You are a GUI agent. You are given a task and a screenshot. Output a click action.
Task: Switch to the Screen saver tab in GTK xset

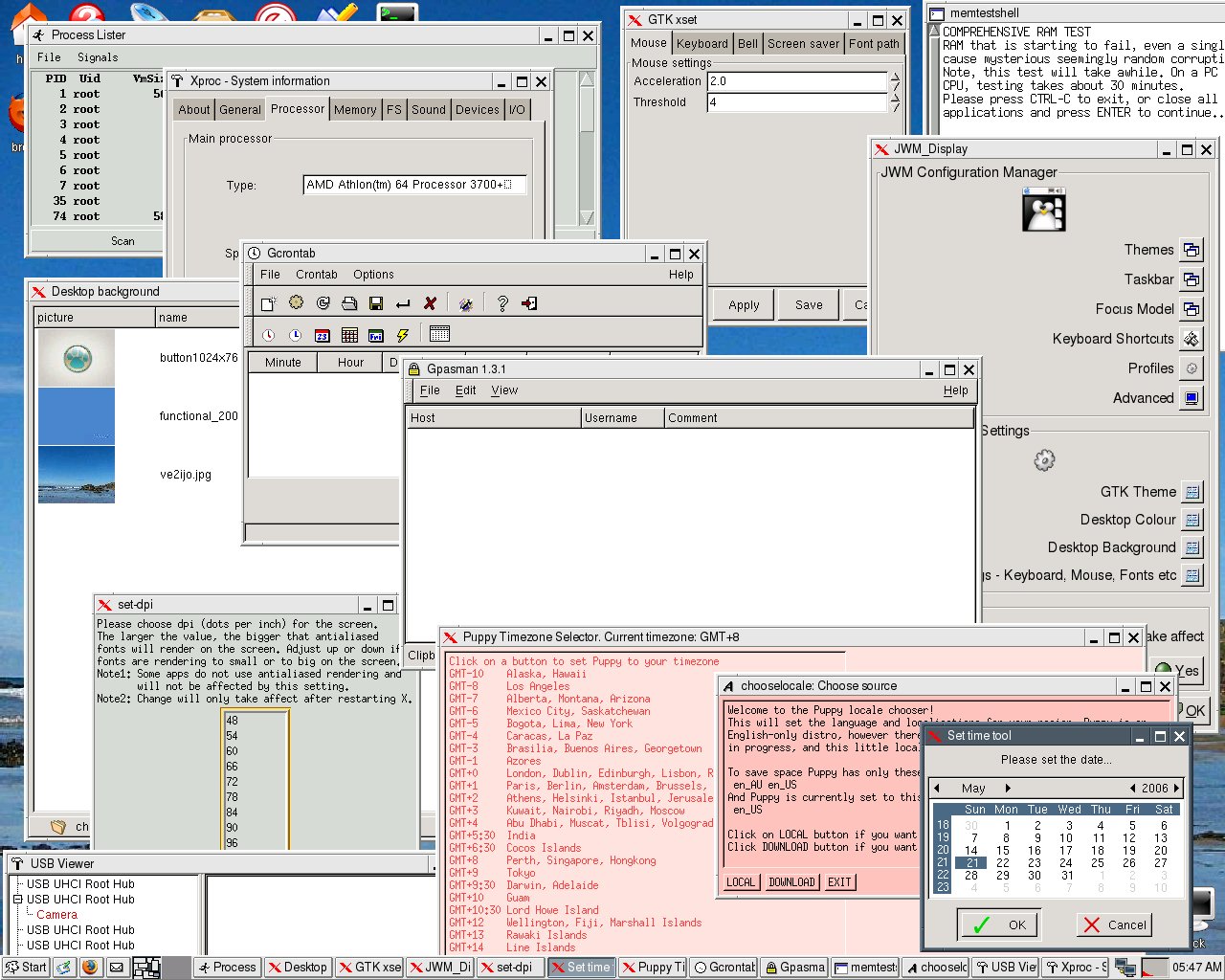[804, 44]
